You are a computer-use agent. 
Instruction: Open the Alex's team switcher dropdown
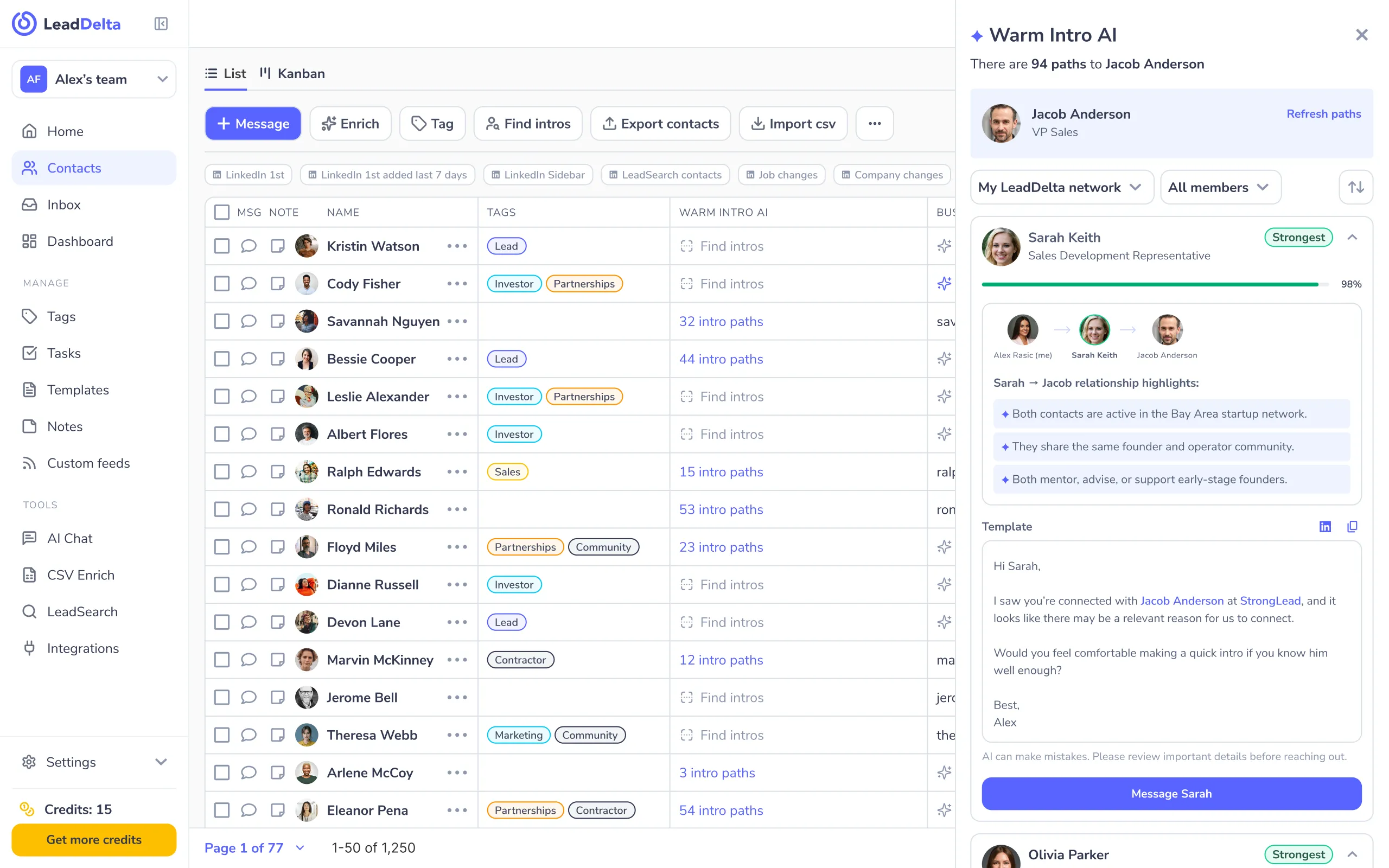click(94, 79)
